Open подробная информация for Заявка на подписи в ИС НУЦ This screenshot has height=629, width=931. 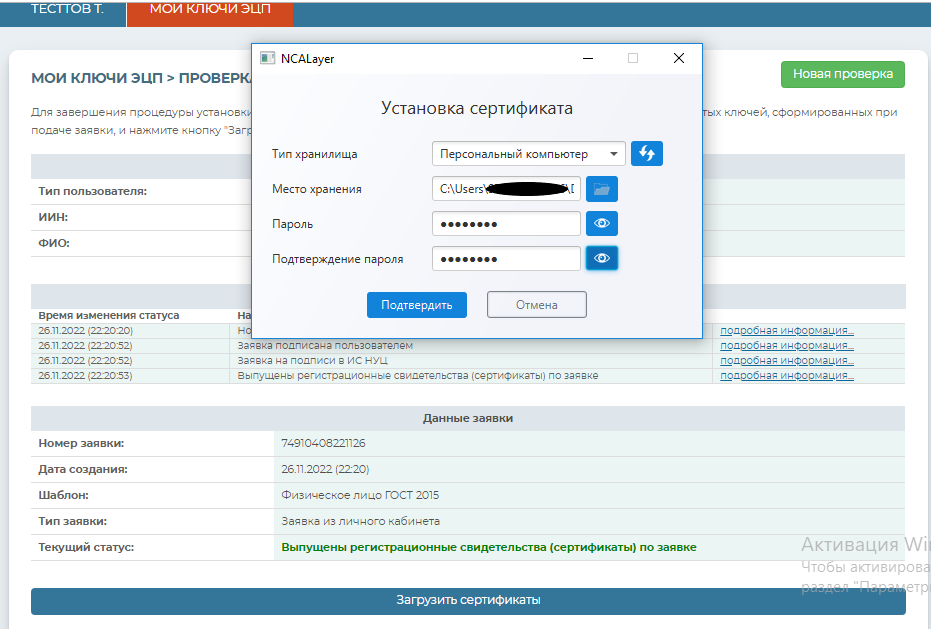(x=786, y=360)
